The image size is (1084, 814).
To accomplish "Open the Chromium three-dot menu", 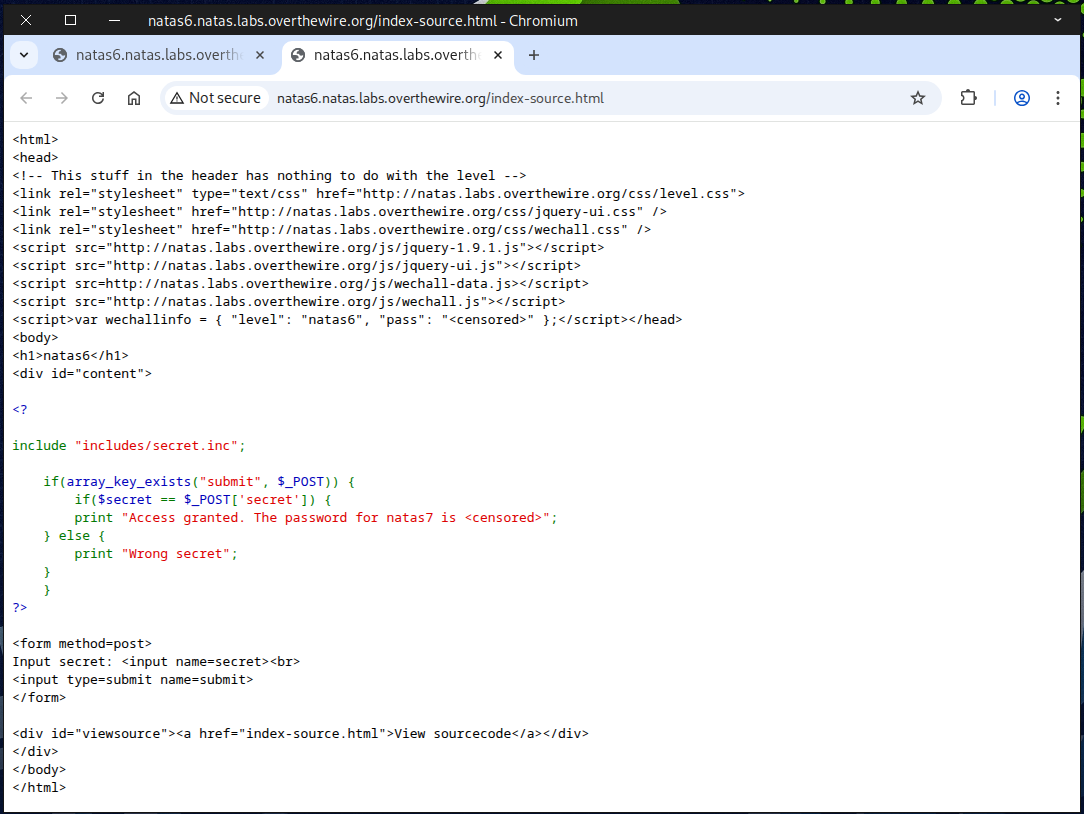I will coord(1057,98).
